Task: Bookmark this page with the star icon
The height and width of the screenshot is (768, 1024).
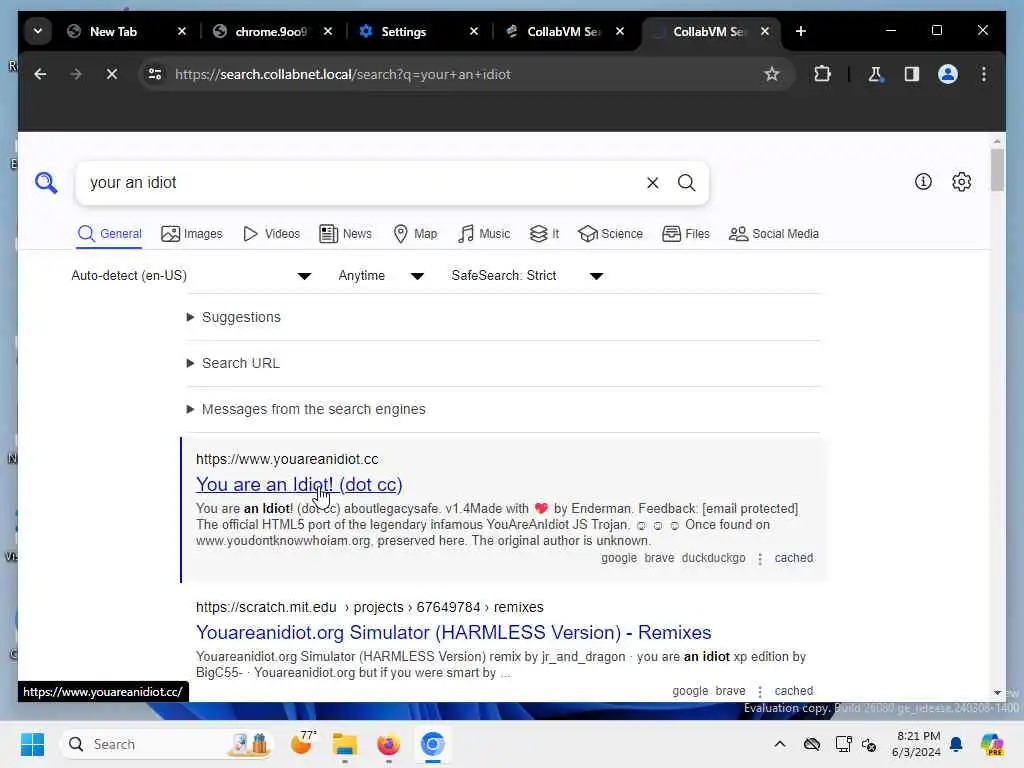Action: 772,74
